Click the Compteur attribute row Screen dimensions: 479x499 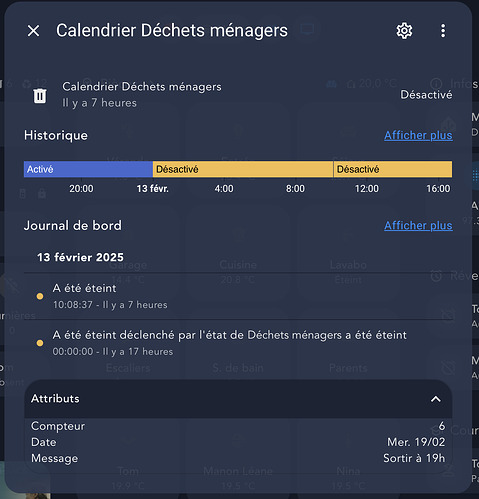(x=238, y=426)
